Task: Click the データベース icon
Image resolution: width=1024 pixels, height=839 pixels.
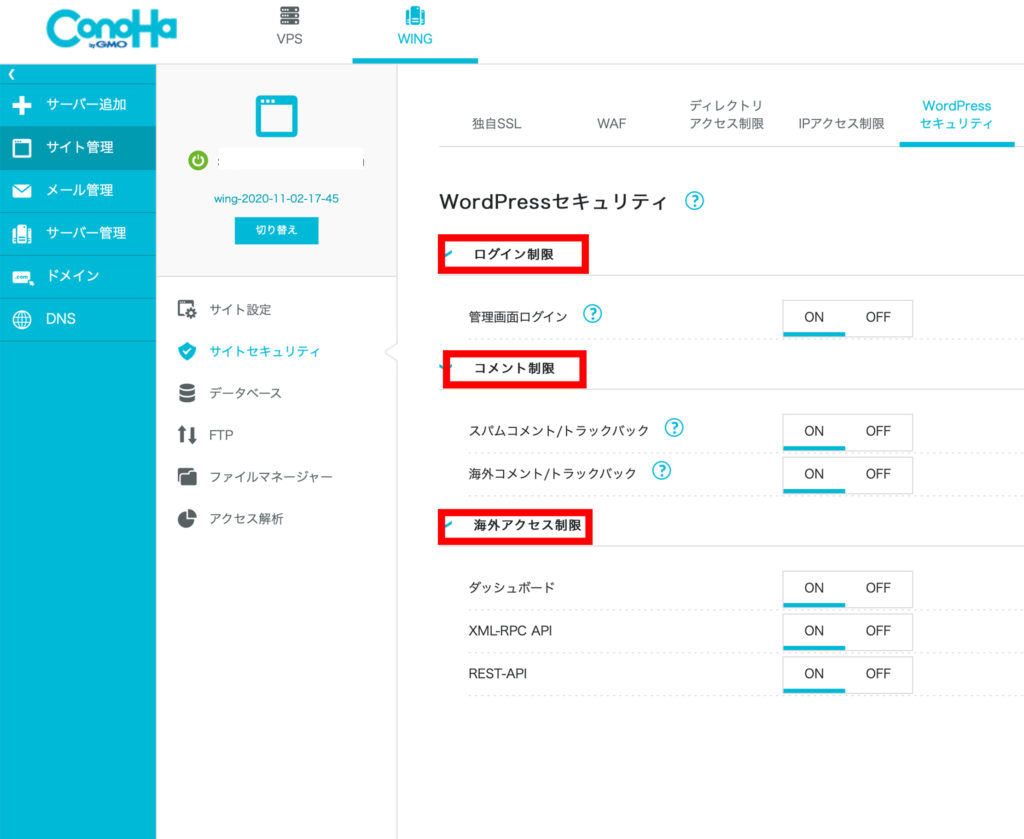Action: point(187,393)
